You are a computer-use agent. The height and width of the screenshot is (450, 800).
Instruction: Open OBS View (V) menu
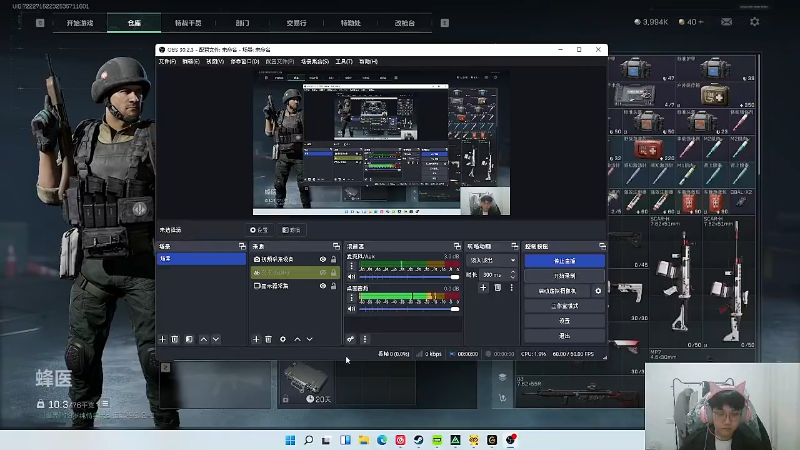(x=215, y=61)
